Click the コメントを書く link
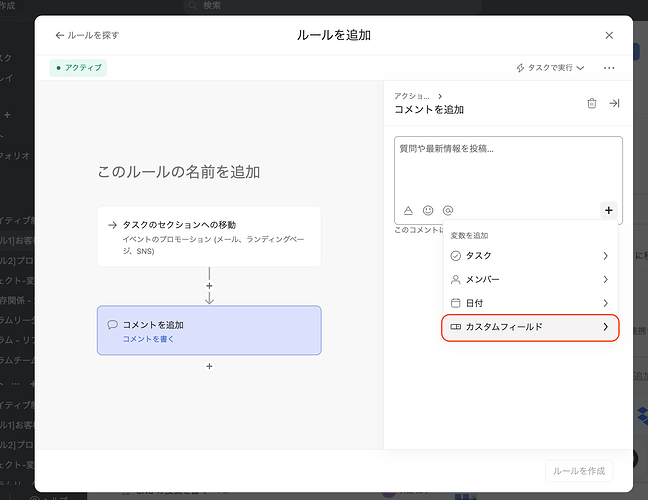This screenshot has height=500, width=648. pyautogui.click(x=148, y=339)
